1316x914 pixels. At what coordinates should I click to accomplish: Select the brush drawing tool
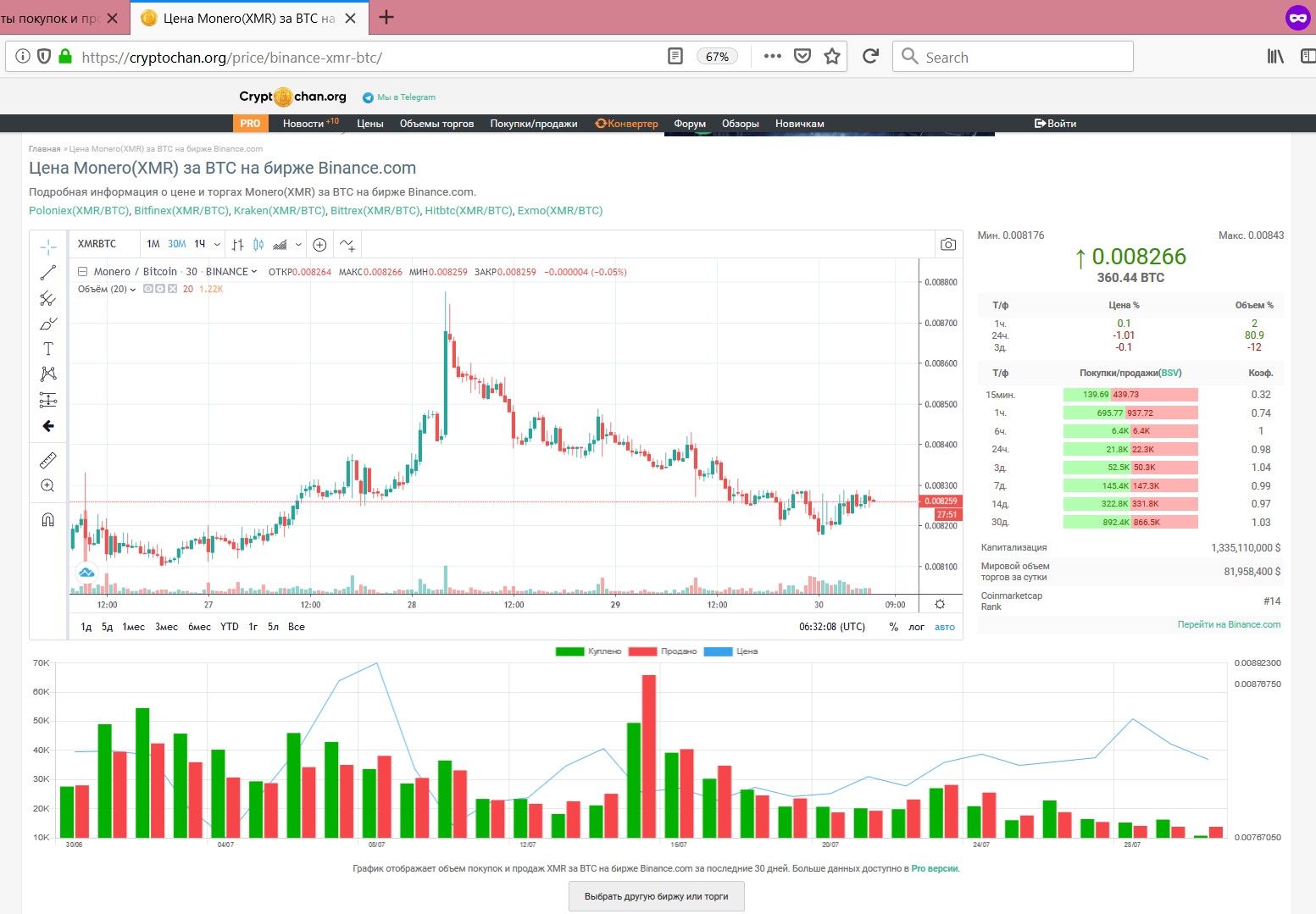tap(48, 324)
